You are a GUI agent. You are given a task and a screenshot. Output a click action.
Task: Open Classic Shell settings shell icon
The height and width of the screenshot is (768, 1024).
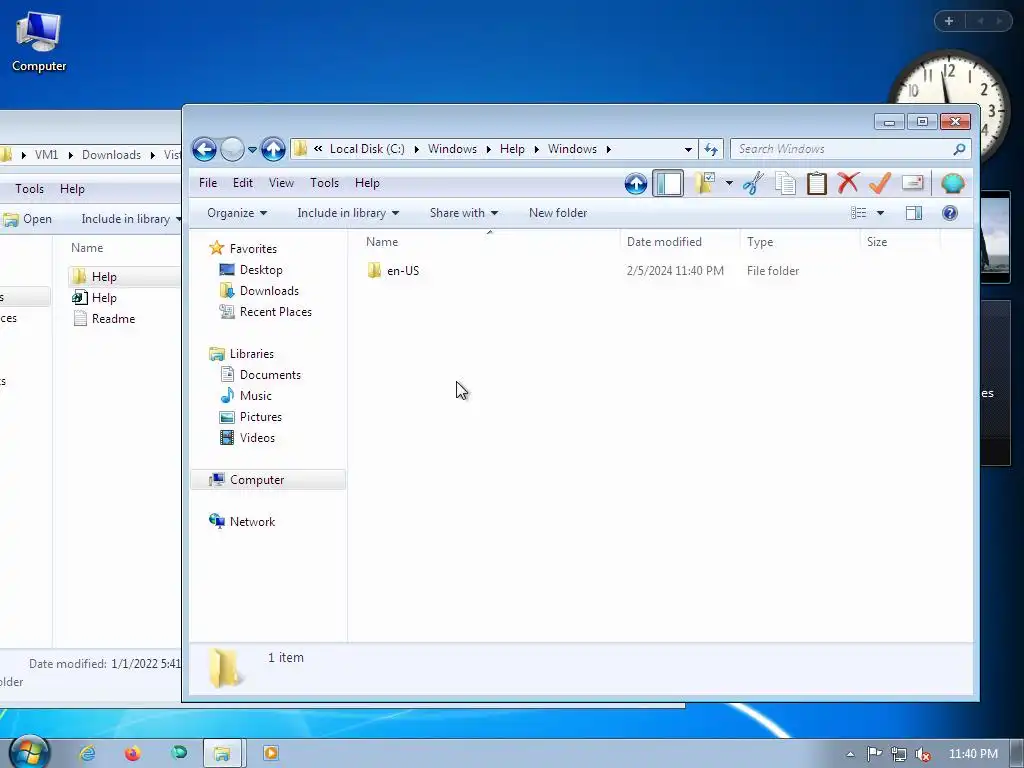pos(953,184)
